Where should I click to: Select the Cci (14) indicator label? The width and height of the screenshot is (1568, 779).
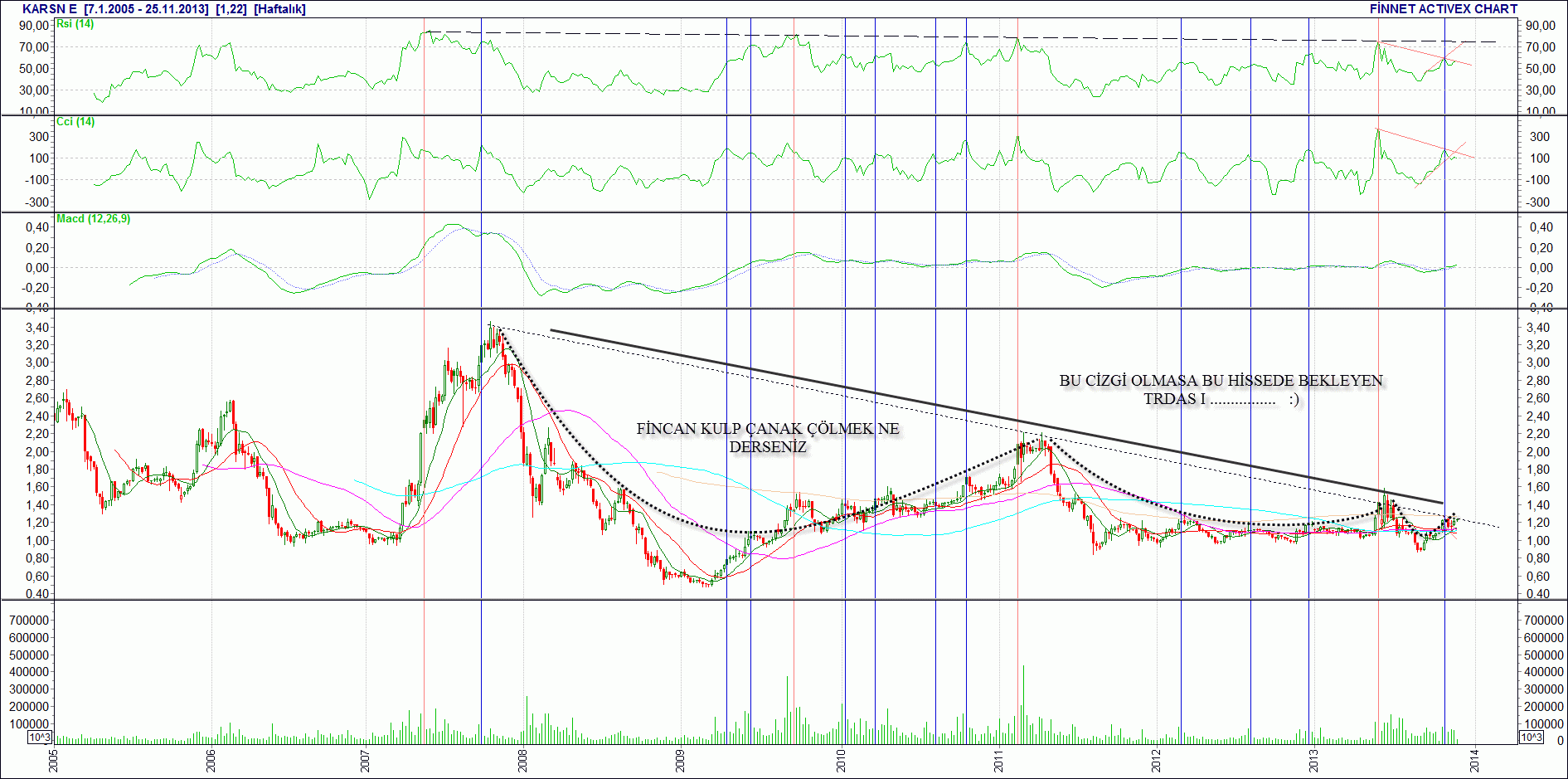[75, 121]
